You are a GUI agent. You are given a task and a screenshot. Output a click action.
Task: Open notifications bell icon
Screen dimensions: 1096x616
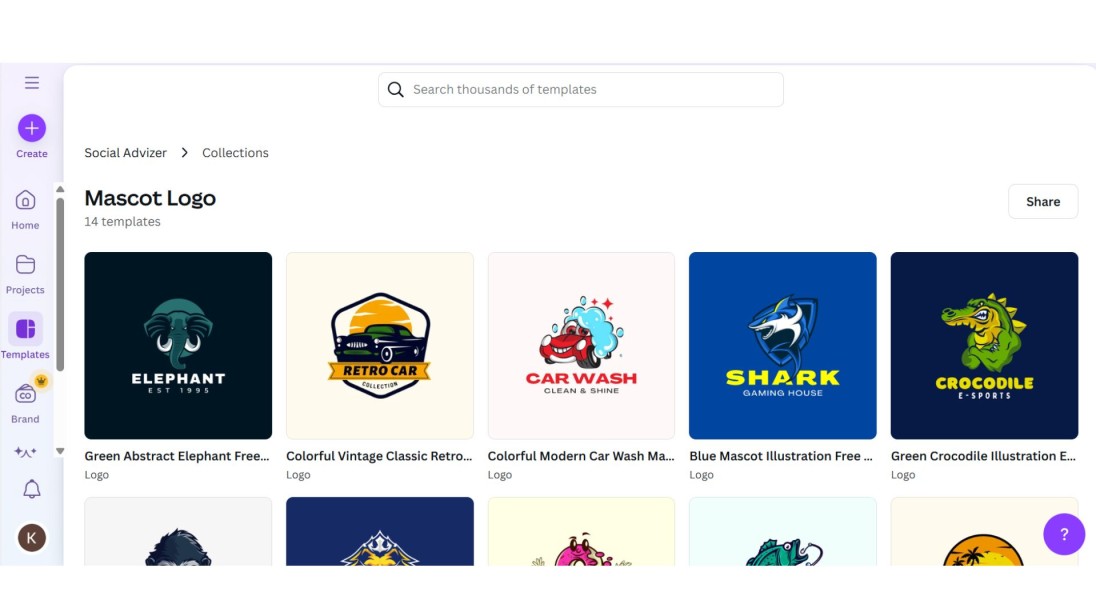click(31, 489)
